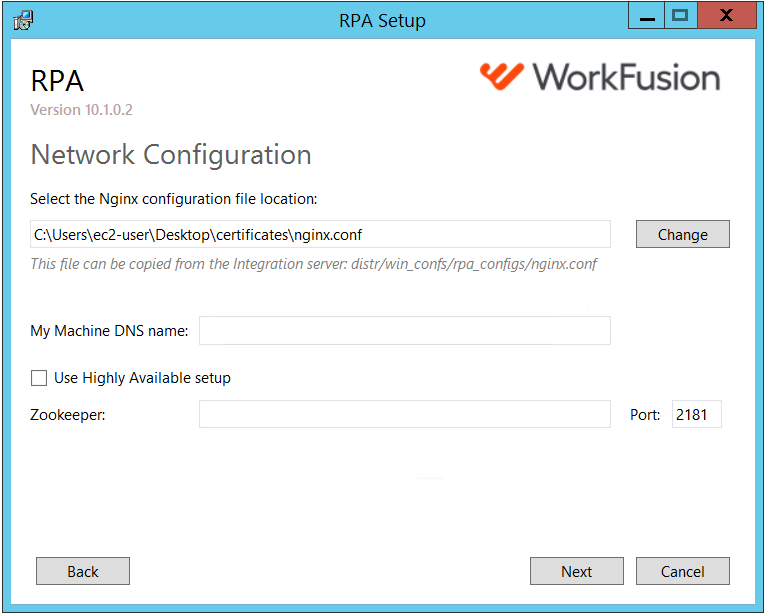Screen dimensions: 766x615
Task: Click the Change button for Nginx file
Action: pos(682,234)
